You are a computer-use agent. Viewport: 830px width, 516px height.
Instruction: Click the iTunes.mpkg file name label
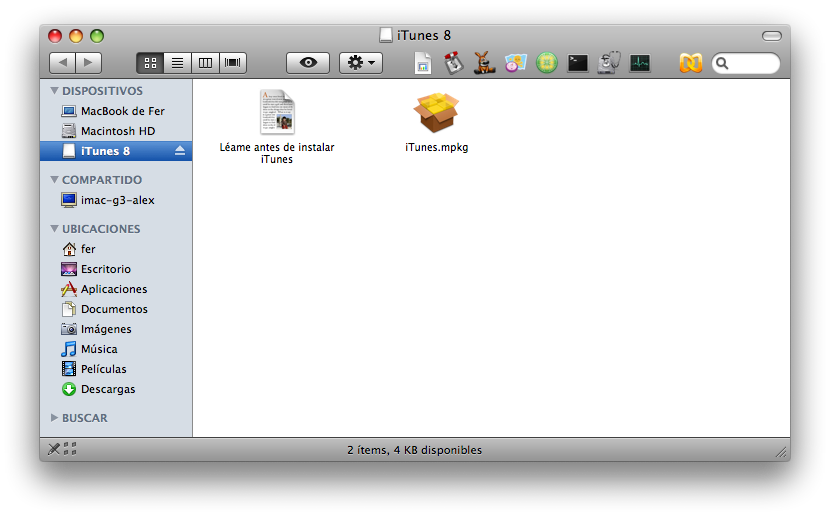(x=437, y=148)
